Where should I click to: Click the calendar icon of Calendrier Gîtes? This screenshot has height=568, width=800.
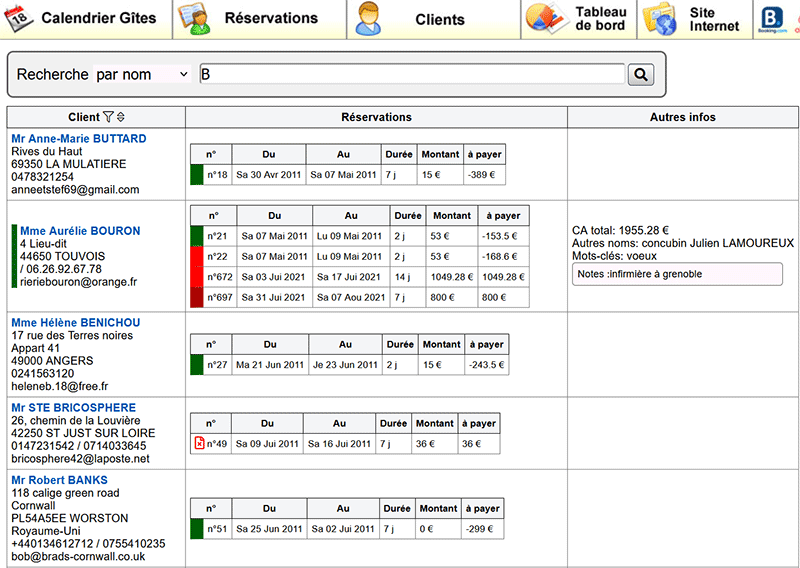pos(22,18)
